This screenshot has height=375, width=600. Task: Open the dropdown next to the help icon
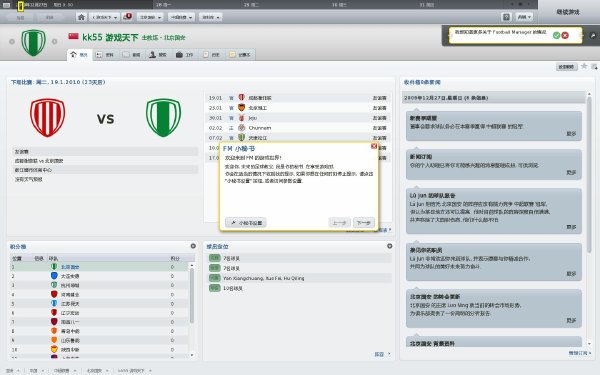[x=523, y=17]
